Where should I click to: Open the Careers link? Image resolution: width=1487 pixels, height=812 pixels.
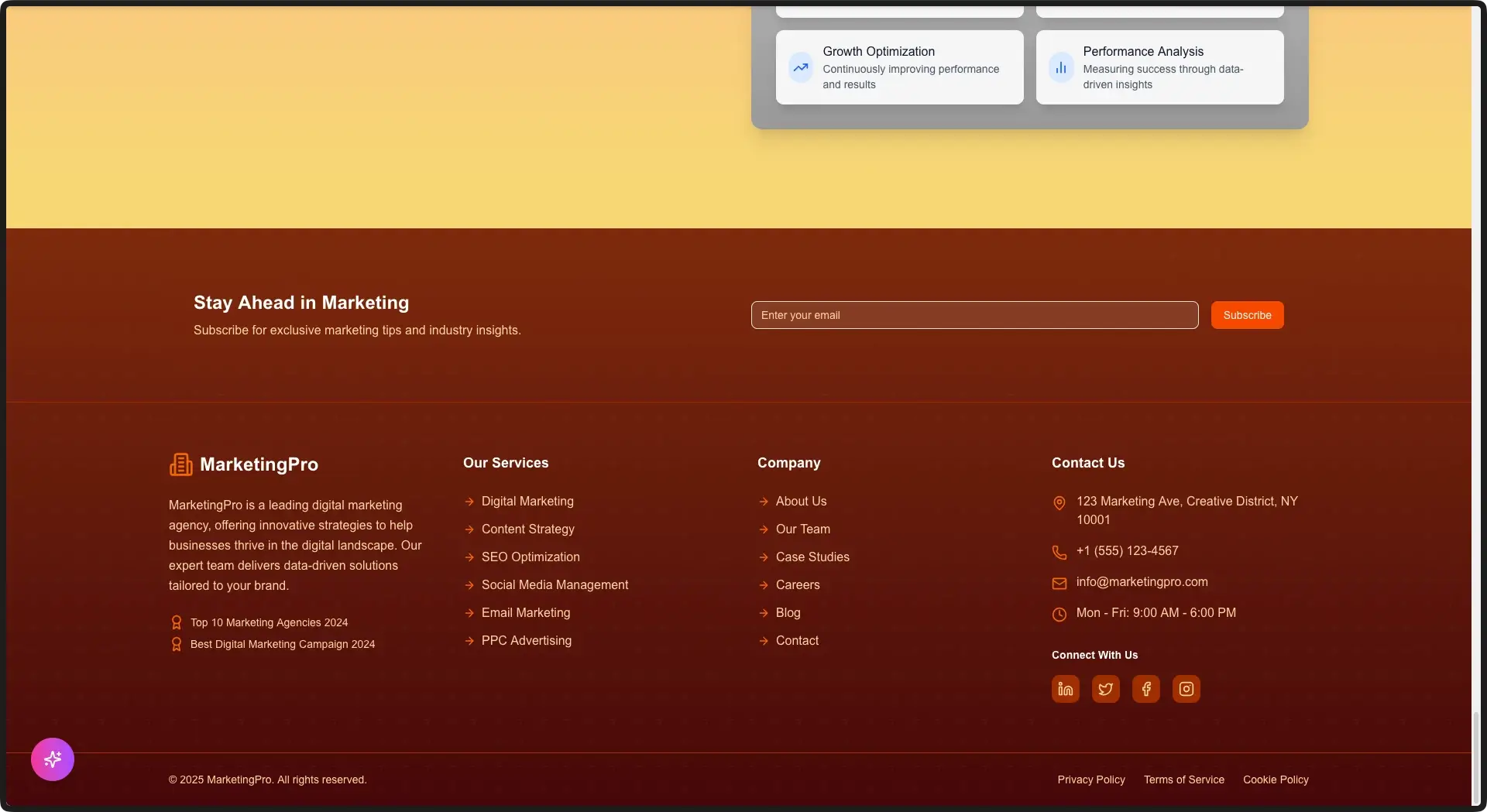[798, 585]
